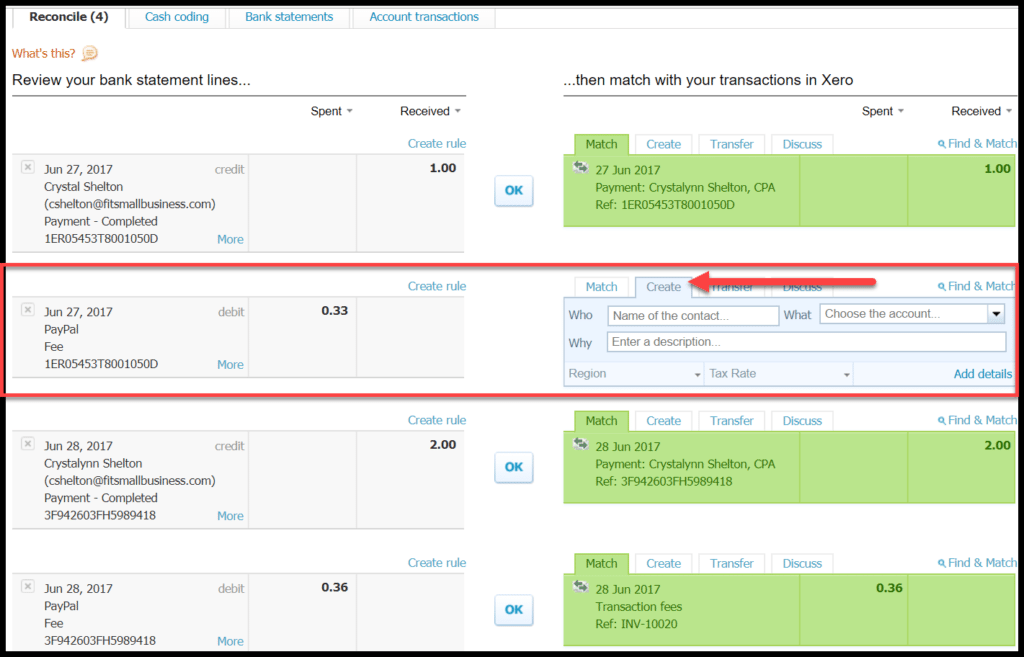Sort bank statement lines by Spent column
1024x657 pixels.
pos(332,112)
